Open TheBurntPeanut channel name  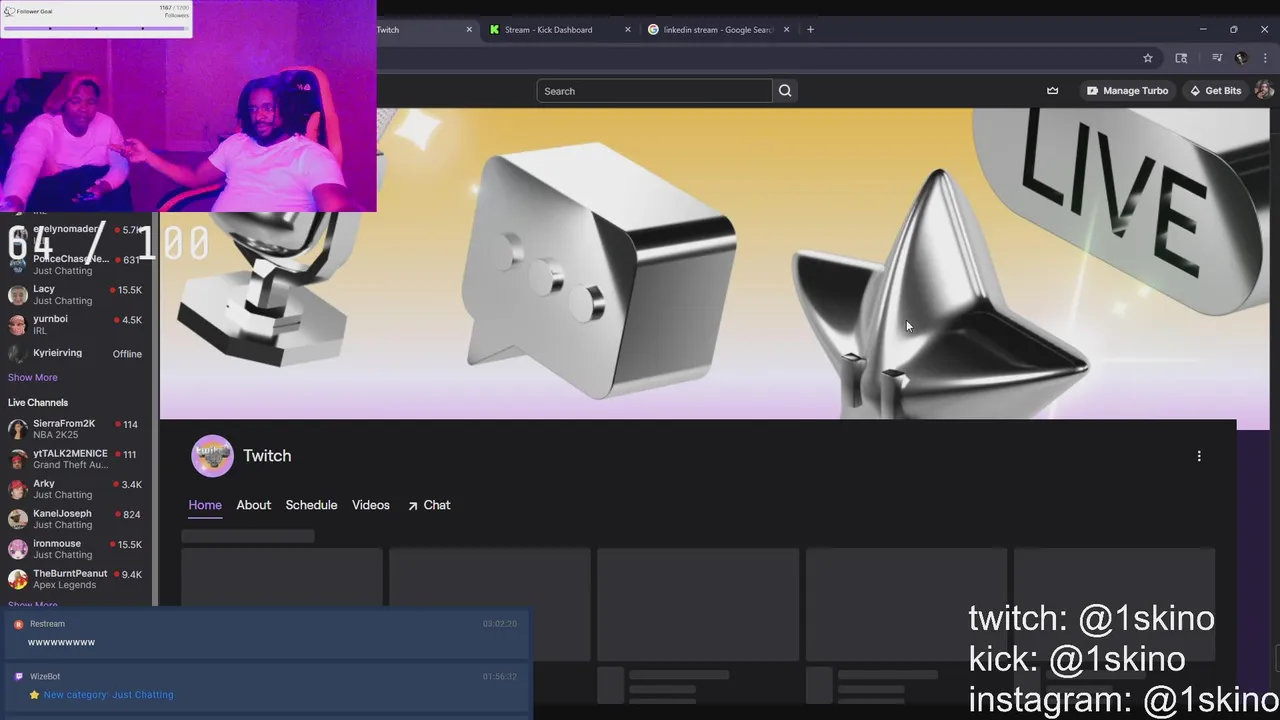[x=70, y=574]
